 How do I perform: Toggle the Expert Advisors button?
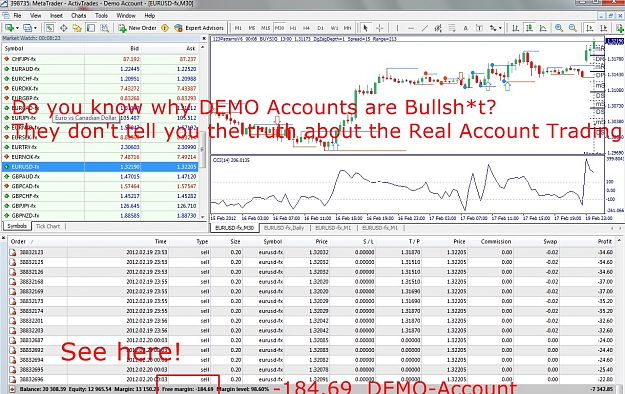[x=199, y=28]
